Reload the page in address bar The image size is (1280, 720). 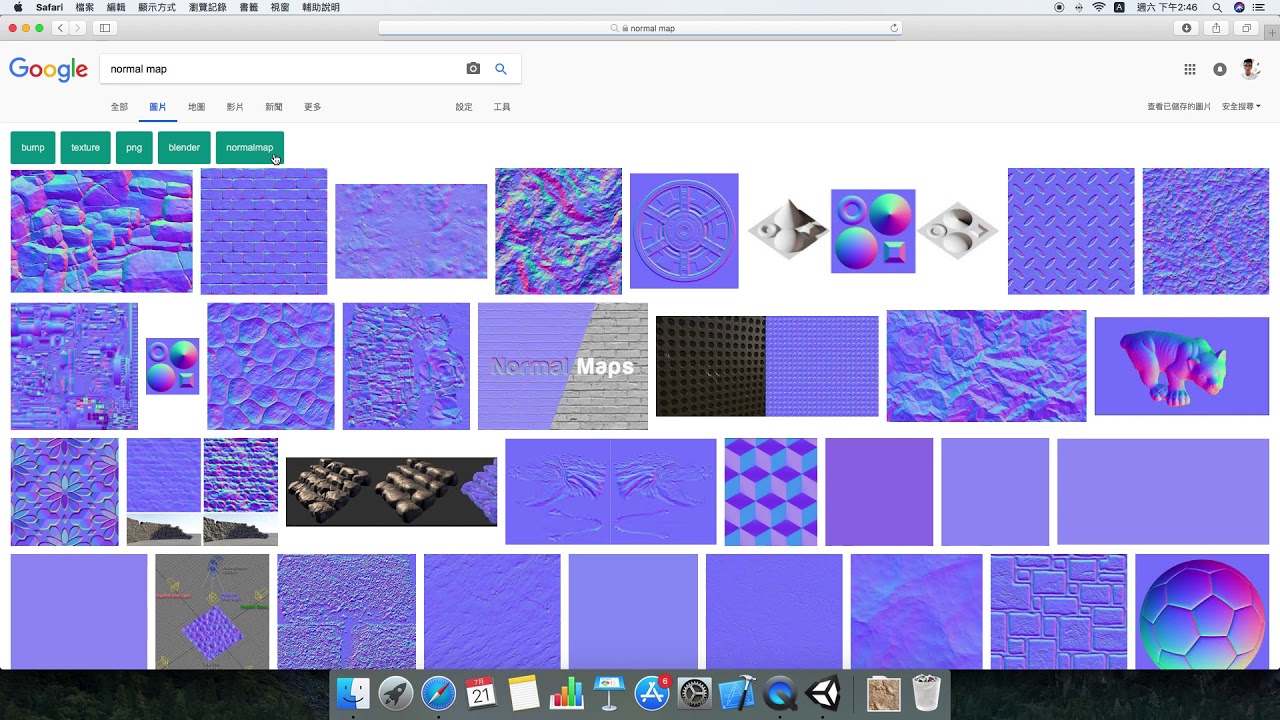pos(893,28)
